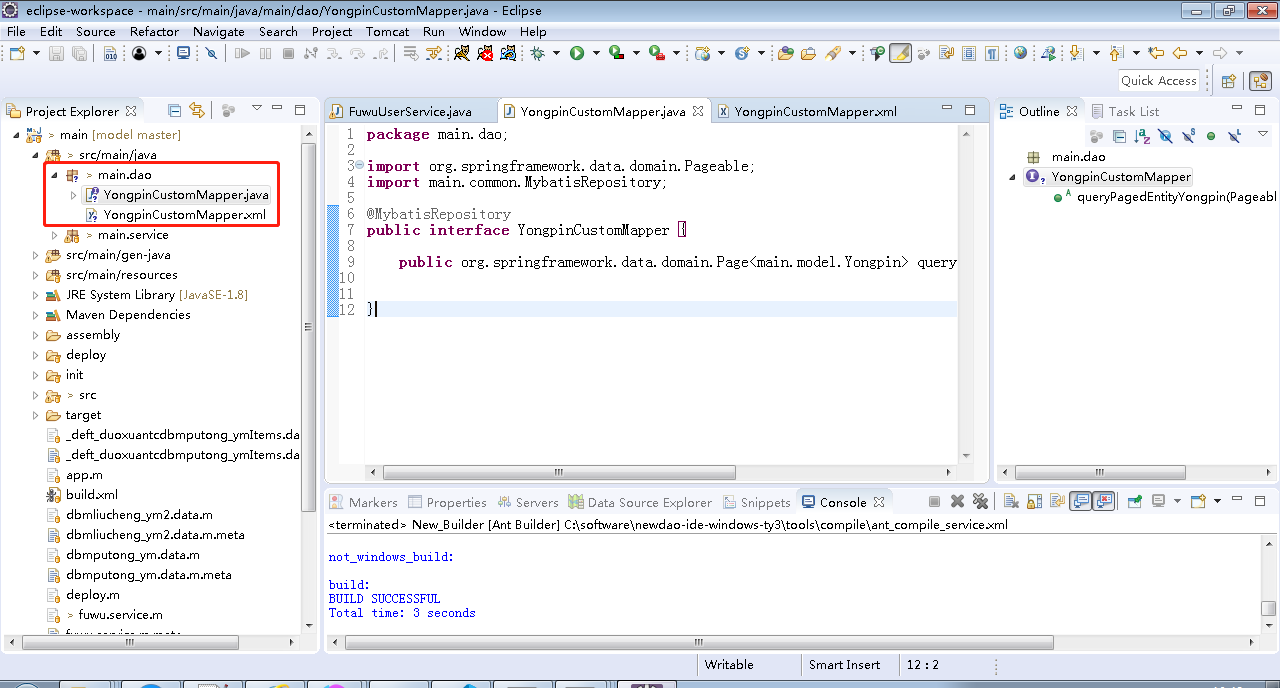Toggle Hide Fields filter in Outline
Image resolution: width=1280 pixels, height=688 pixels.
[1165, 136]
